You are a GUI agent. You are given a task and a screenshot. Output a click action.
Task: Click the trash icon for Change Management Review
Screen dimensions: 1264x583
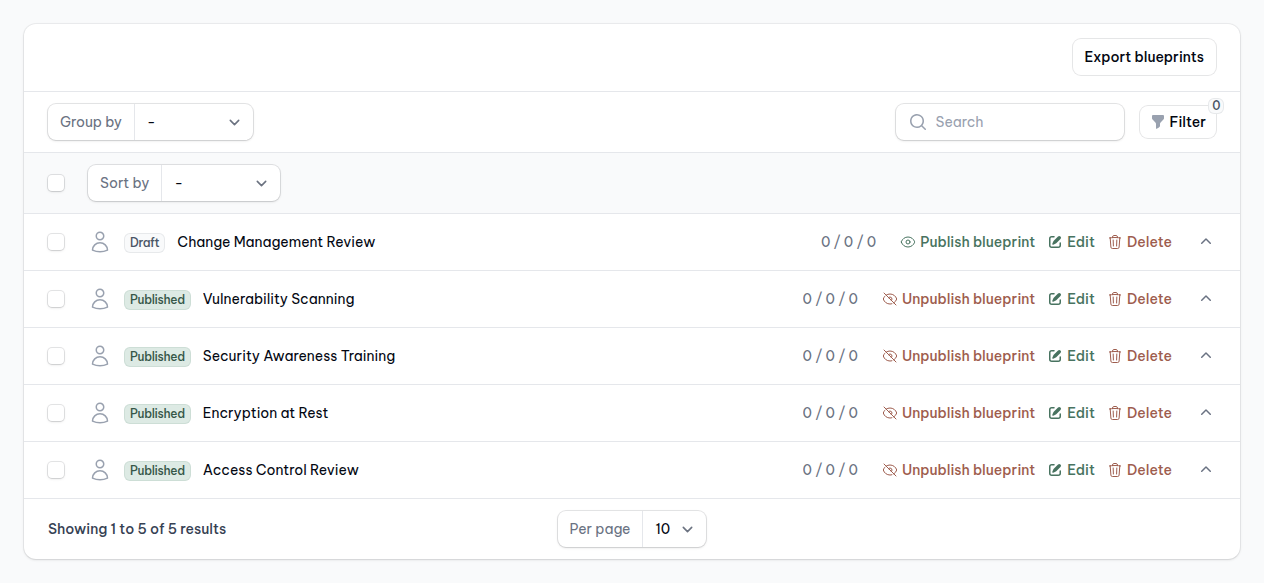1115,242
